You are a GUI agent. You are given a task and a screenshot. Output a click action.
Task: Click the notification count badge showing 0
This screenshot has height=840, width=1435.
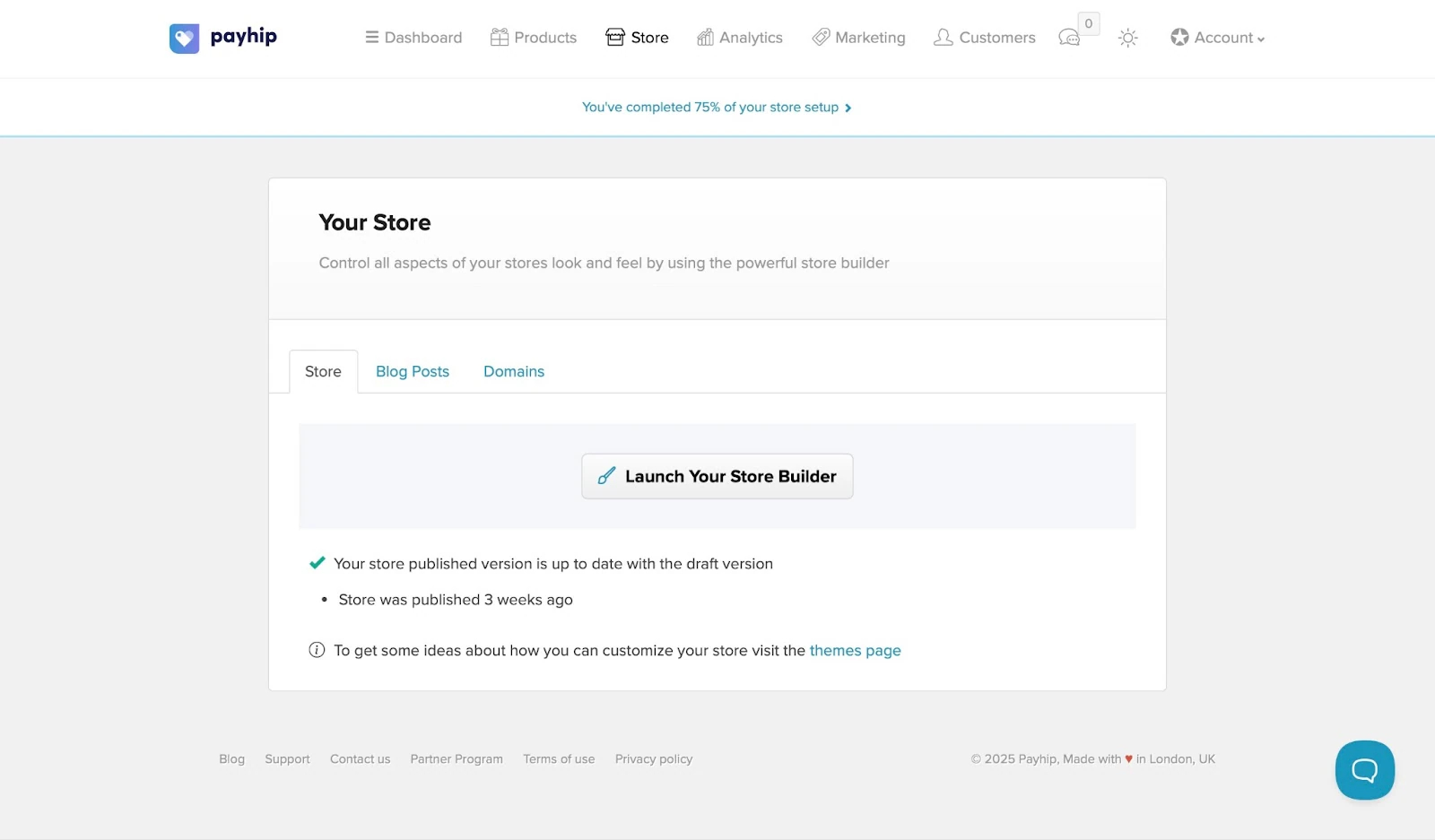pyautogui.click(x=1089, y=23)
